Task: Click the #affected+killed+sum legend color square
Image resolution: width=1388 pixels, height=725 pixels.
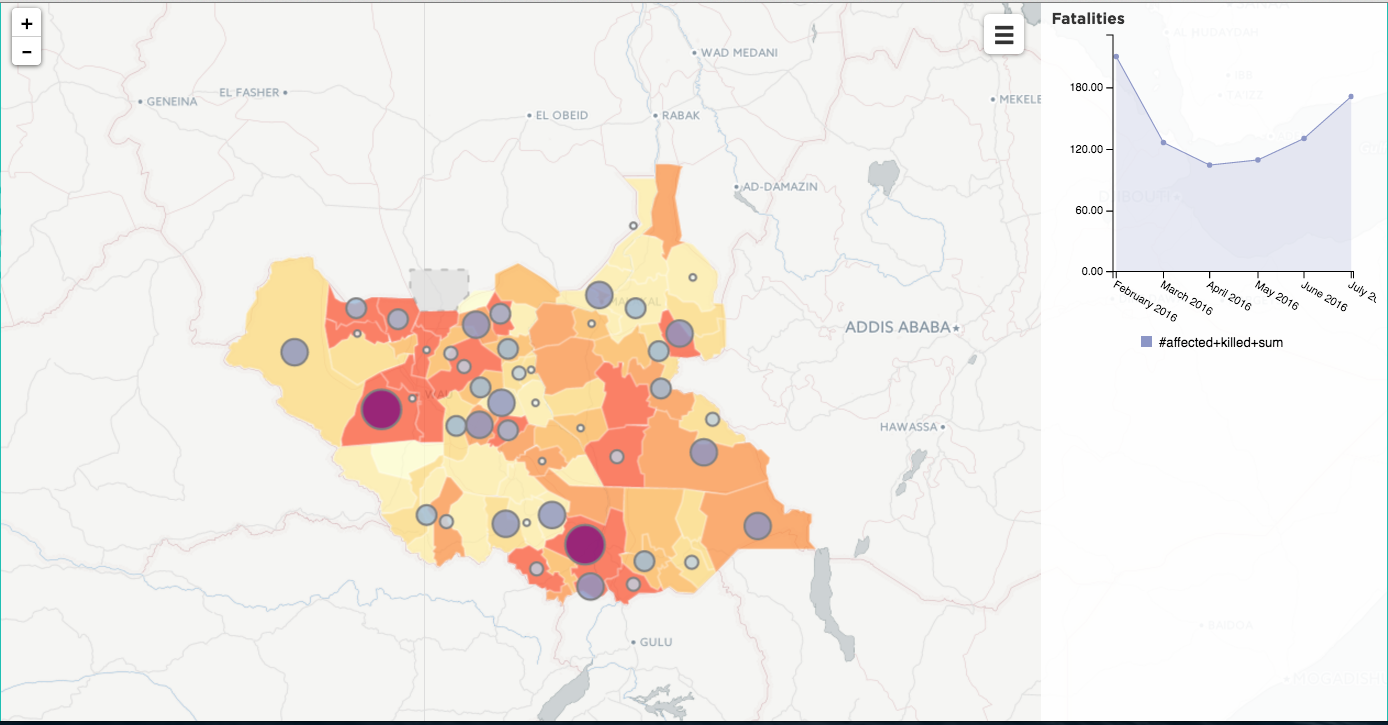Action: click(x=1147, y=342)
